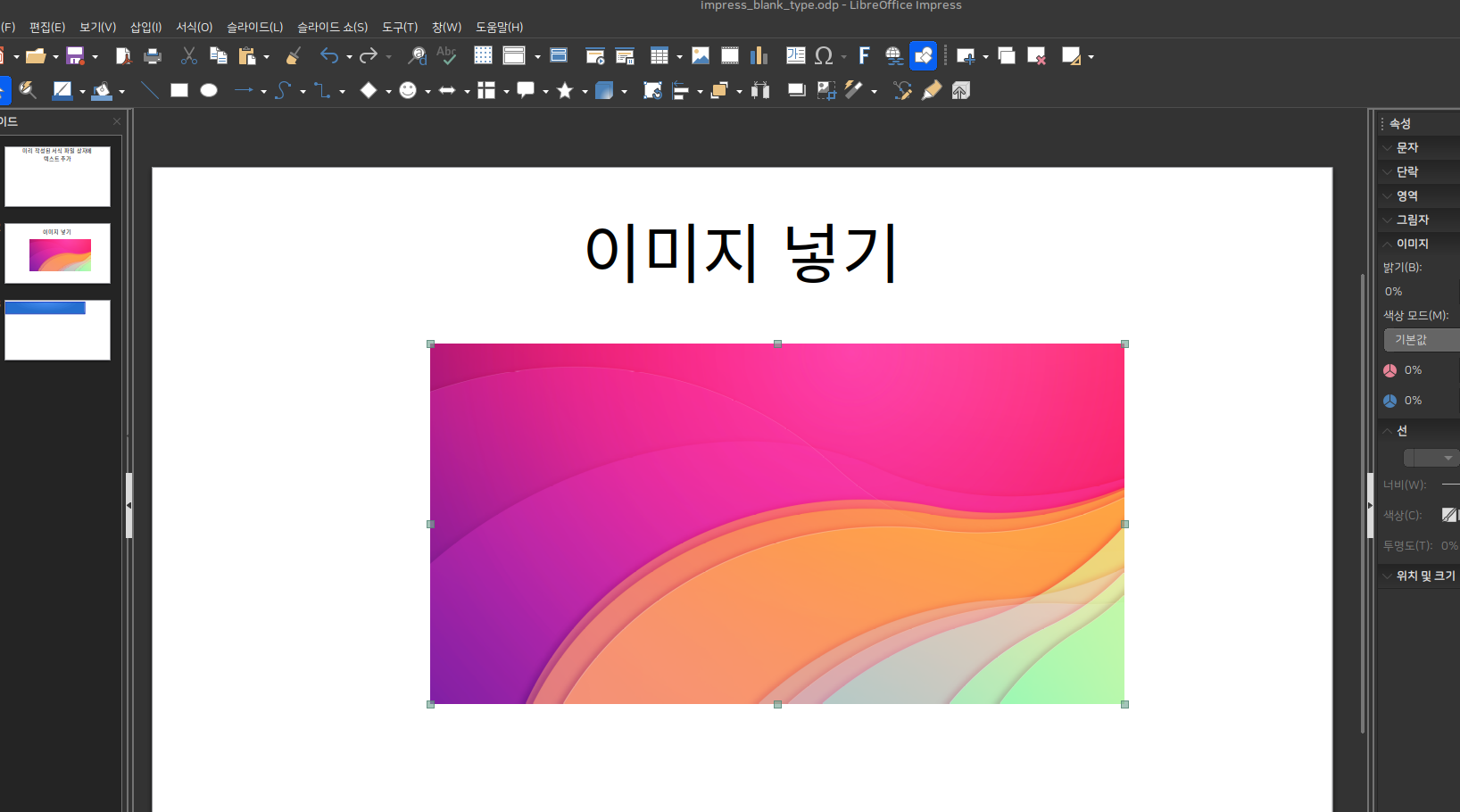Open the 도구(T) menu
Image resolution: width=1460 pixels, height=812 pixels.
(399, 27)
